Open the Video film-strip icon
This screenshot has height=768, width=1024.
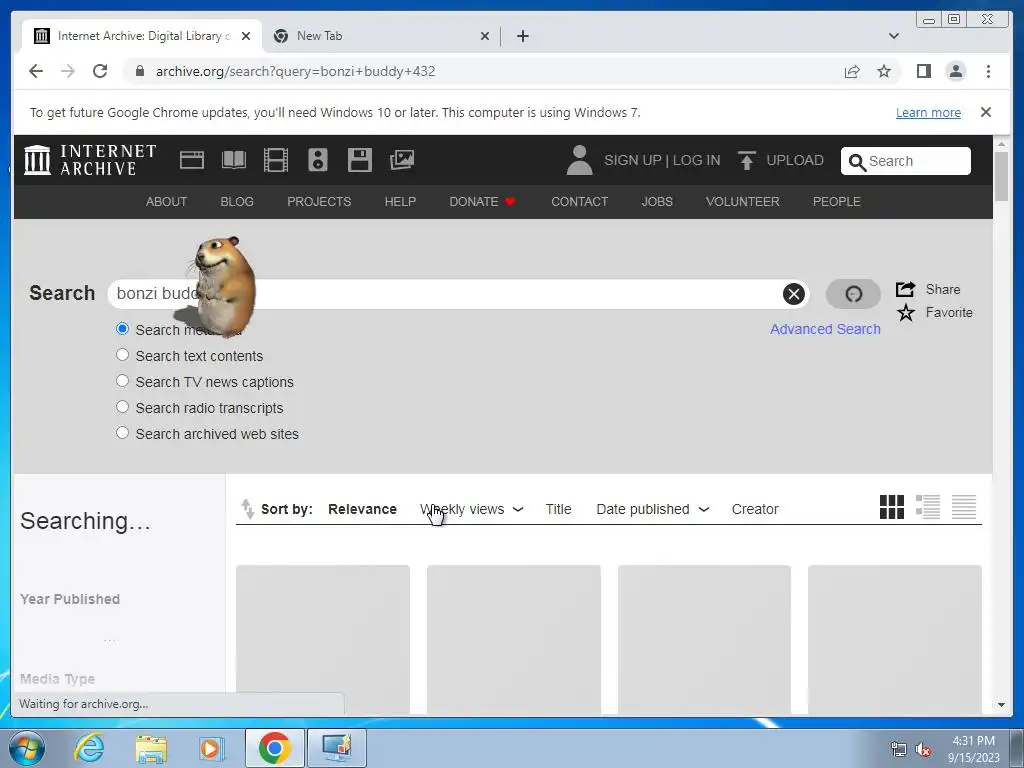click(276, 160)
